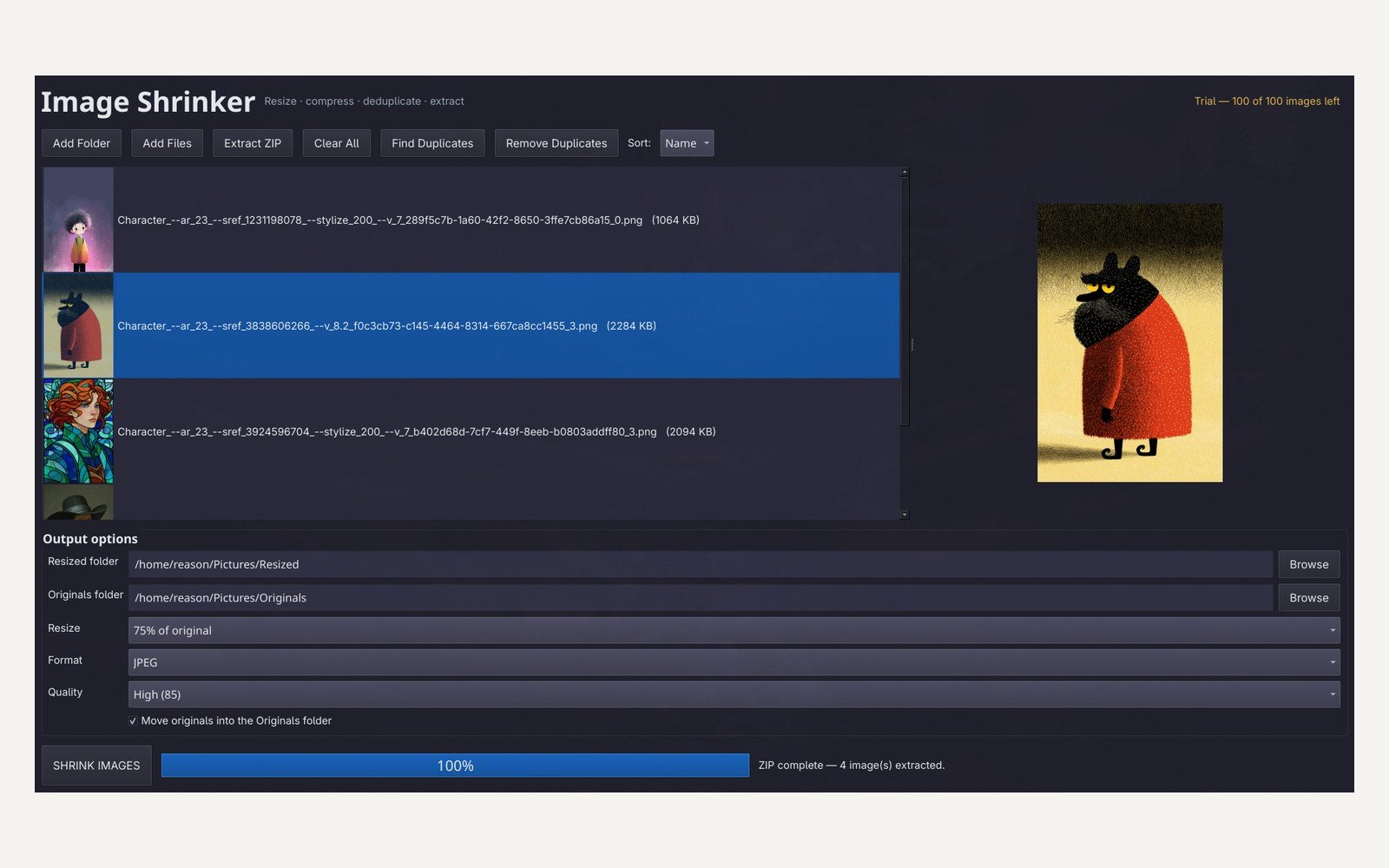The height and width of the screenshot is (868, 1389).
Task: Open the Sort dropdown set to Name
Action: click(687, 143)
